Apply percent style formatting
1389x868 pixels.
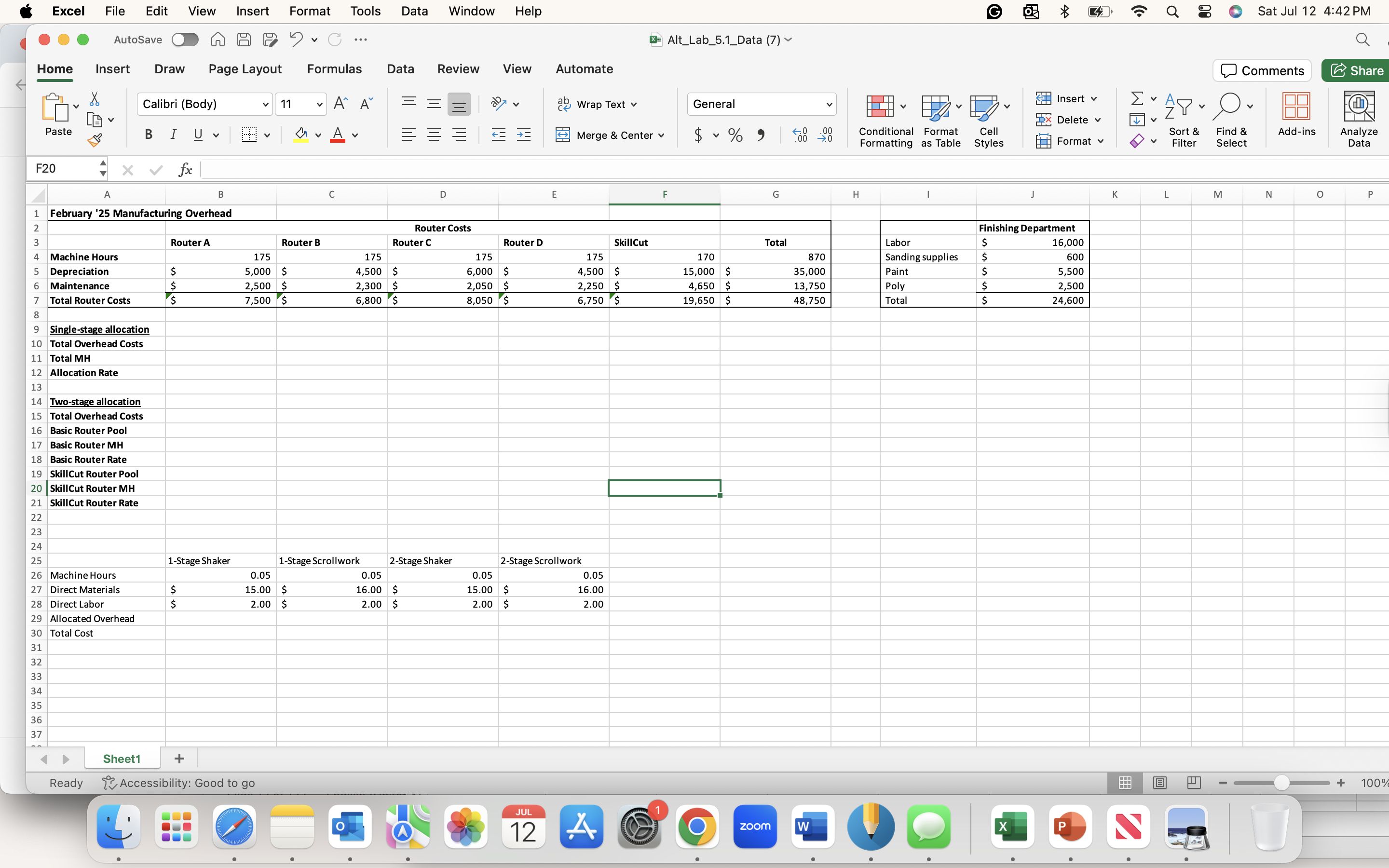click(x=735, y=135)
